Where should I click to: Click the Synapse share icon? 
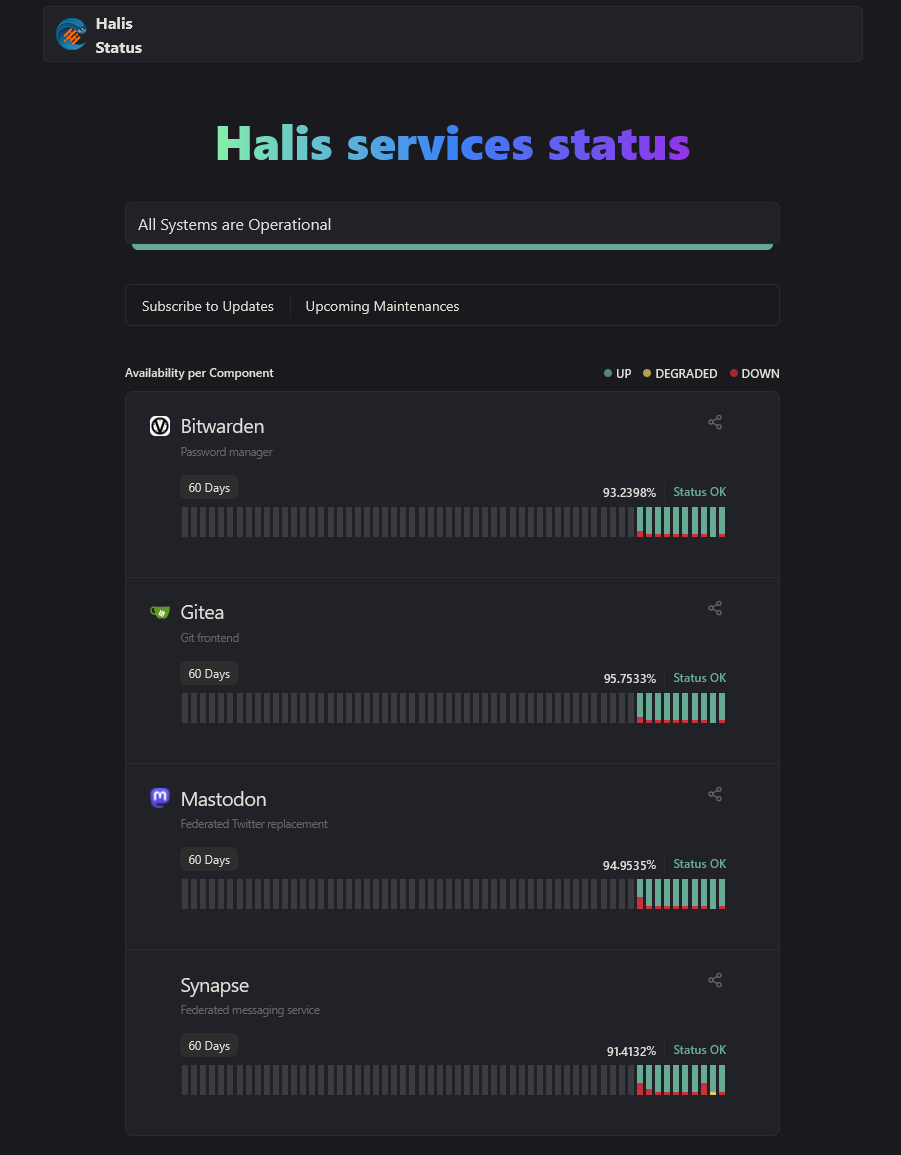coord(715,980)
